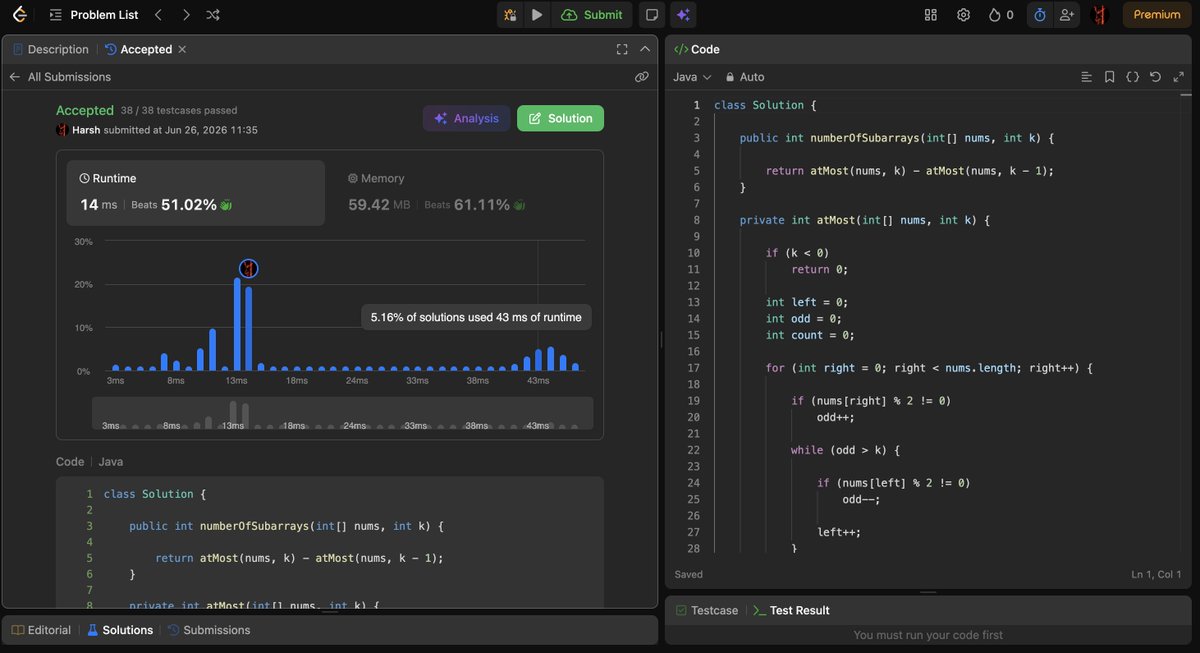Open the layout grid icon

coord(931,15)
